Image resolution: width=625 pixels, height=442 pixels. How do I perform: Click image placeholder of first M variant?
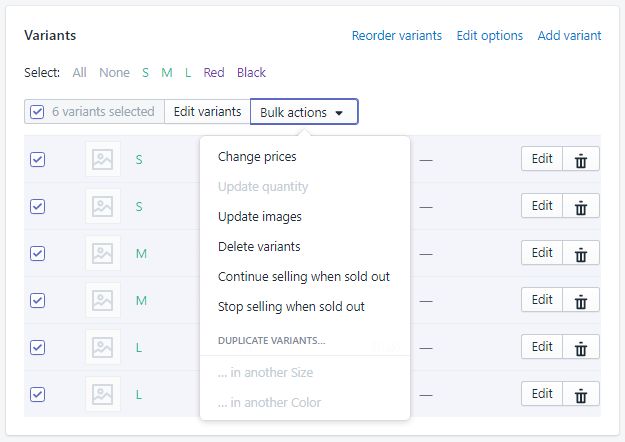click(102, 253)
